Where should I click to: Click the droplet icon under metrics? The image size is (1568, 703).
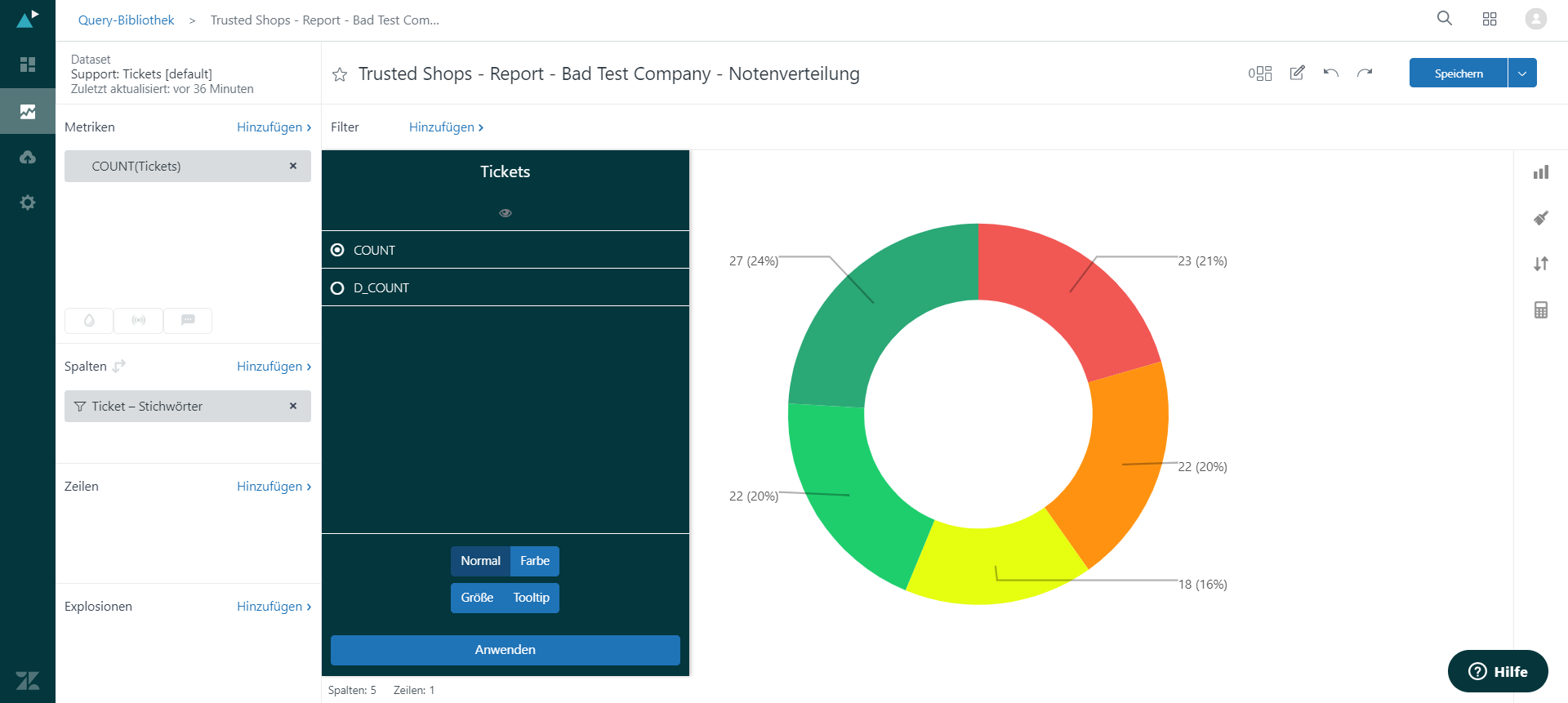[89, 321]
